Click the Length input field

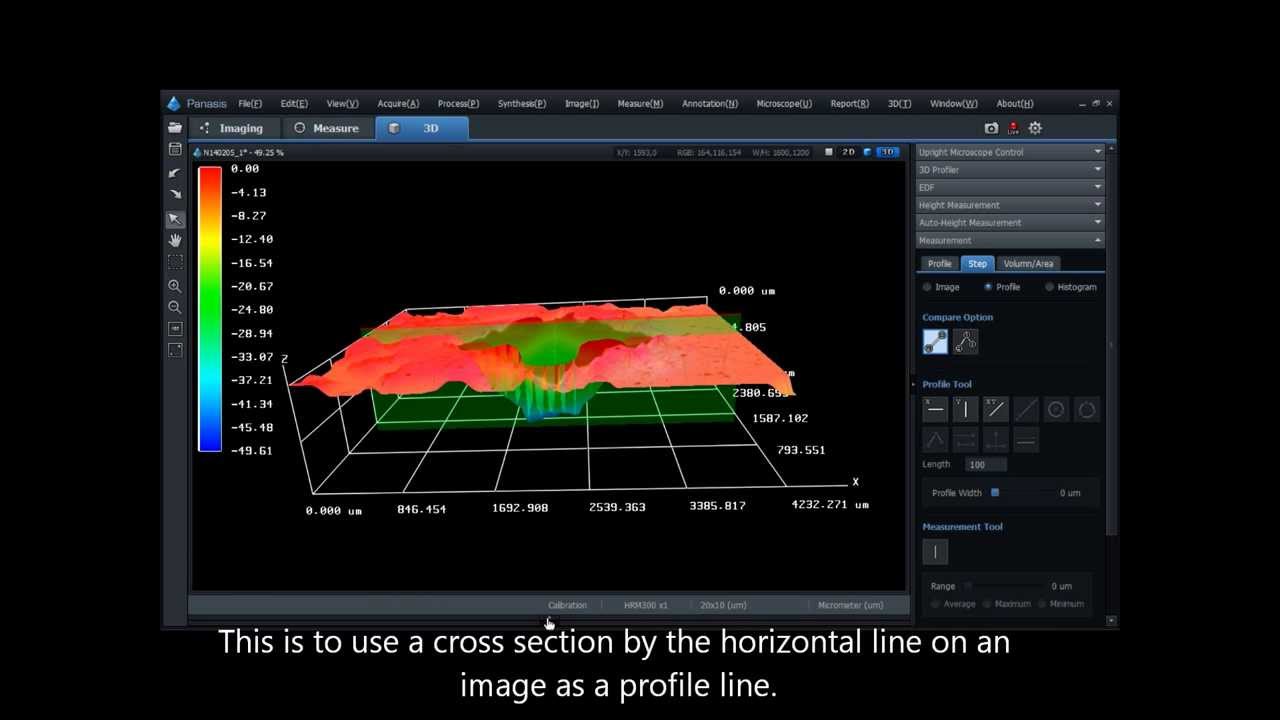[x=986, y=465]
